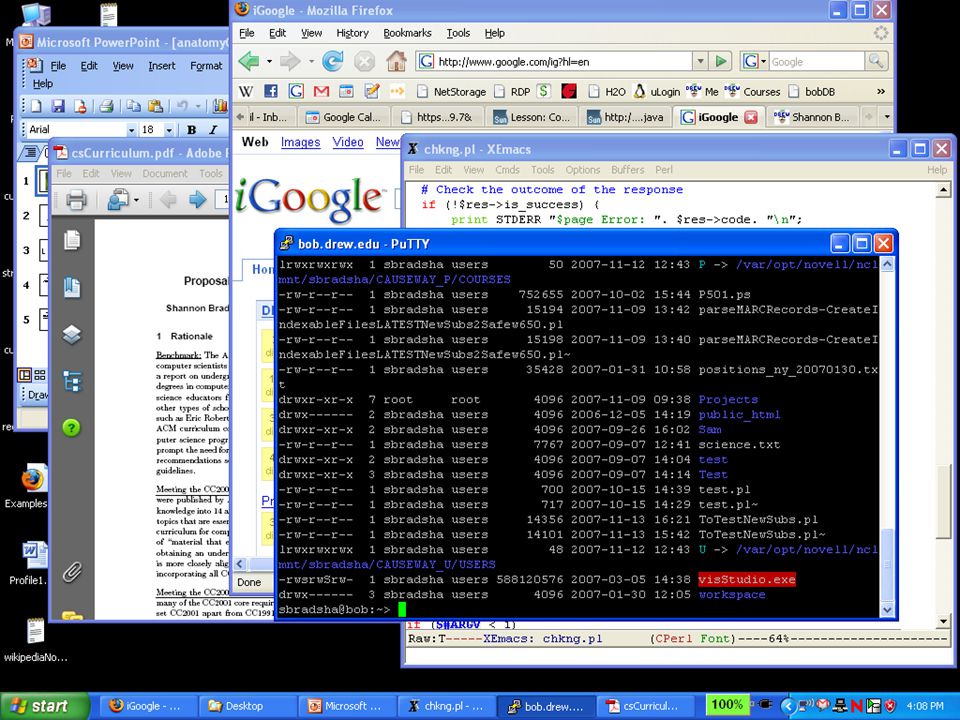Click the Firefox Back arrow button
Screen dimensions: 960x720
(249, 61)
